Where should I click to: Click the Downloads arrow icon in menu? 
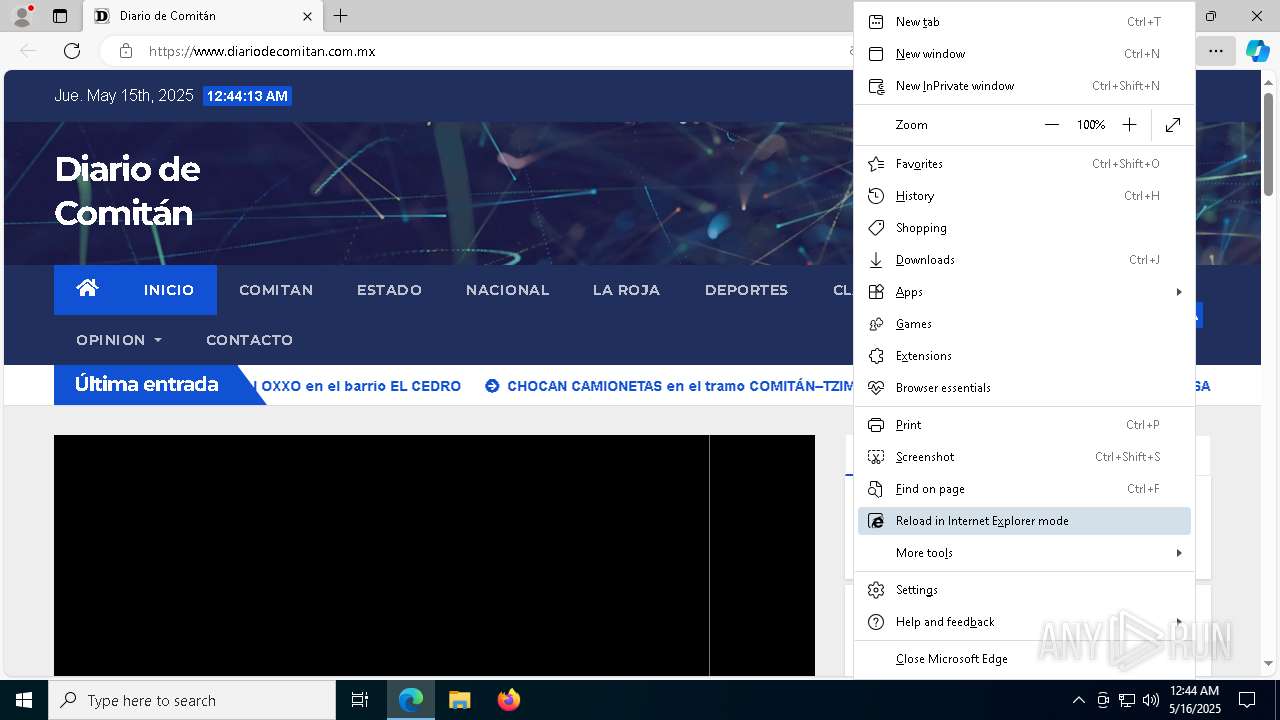click(x=876, y=260)
